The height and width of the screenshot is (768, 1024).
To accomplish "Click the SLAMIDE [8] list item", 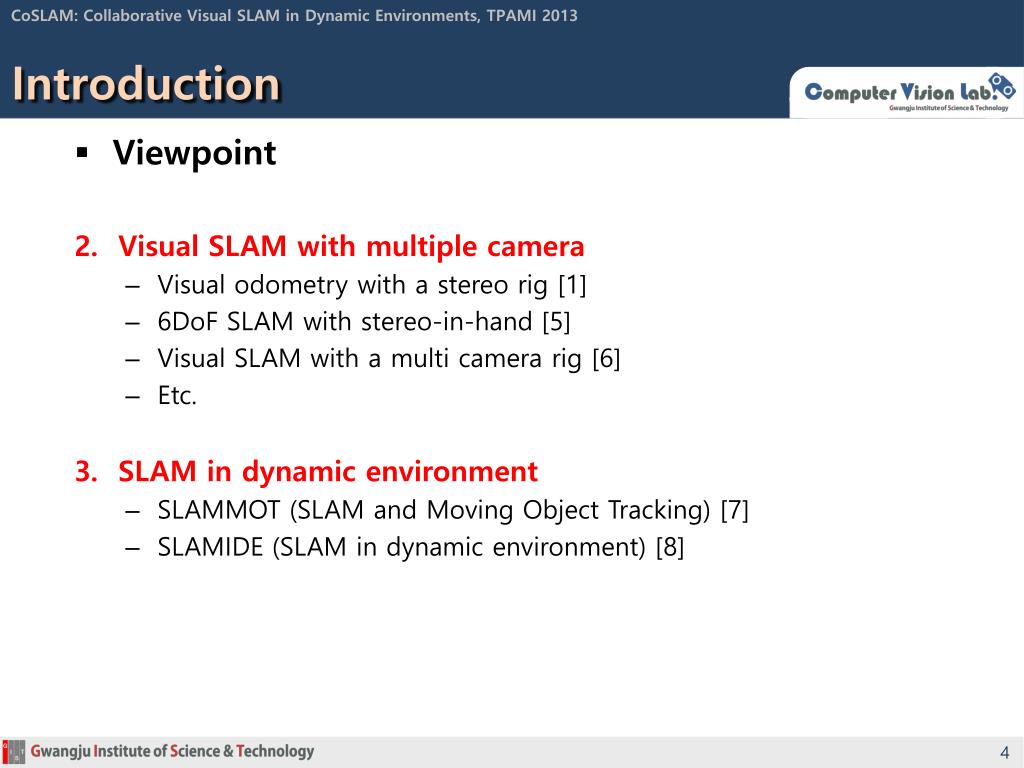I will 421,547.
